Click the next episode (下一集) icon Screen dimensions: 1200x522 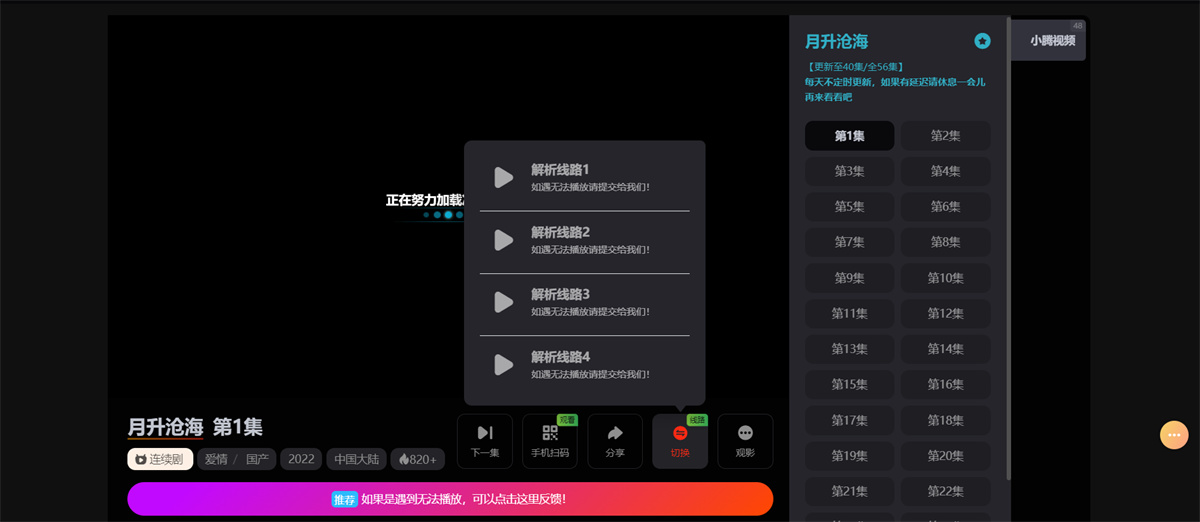click(x=485, y=433)
